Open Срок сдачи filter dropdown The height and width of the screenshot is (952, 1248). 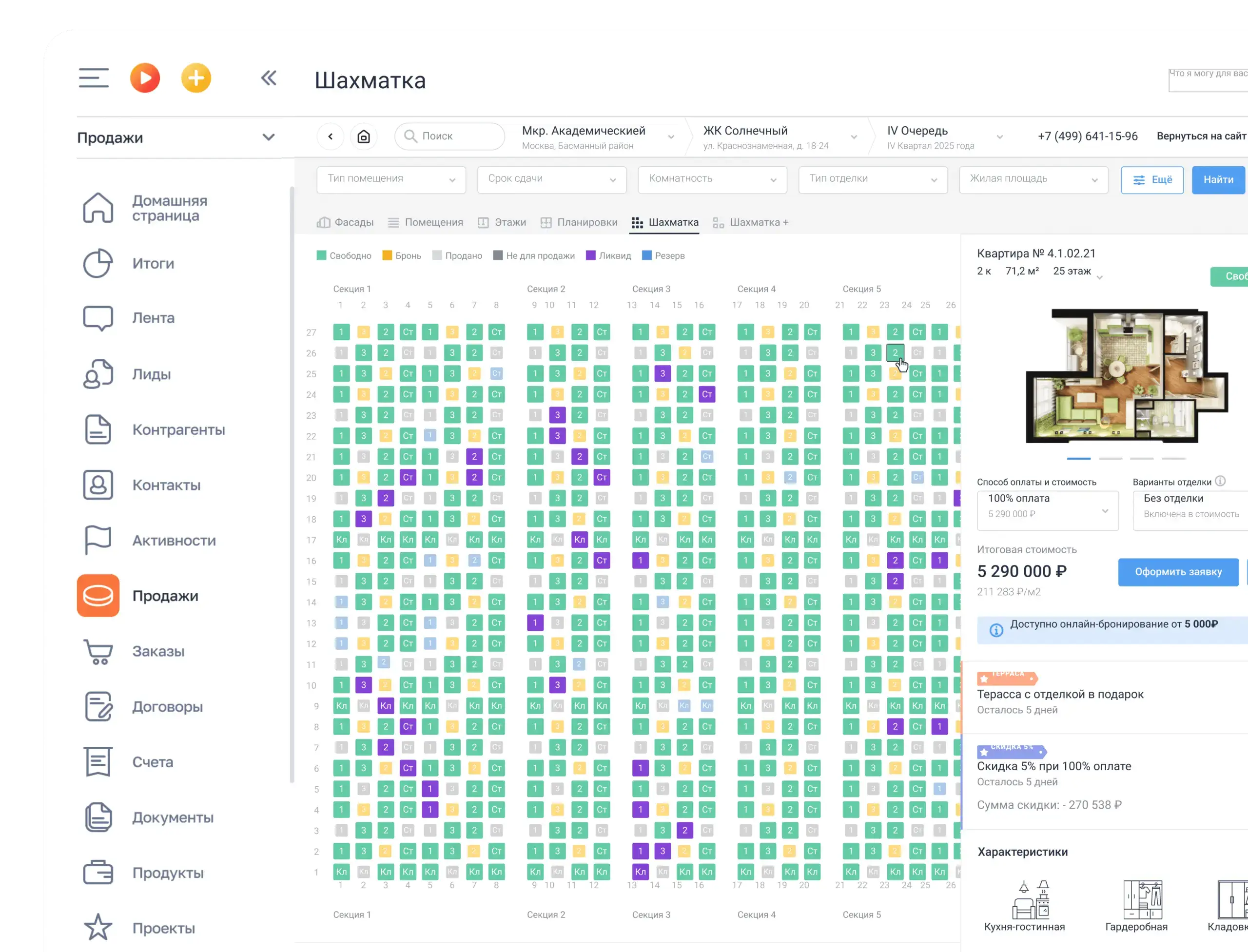[551, 180]
